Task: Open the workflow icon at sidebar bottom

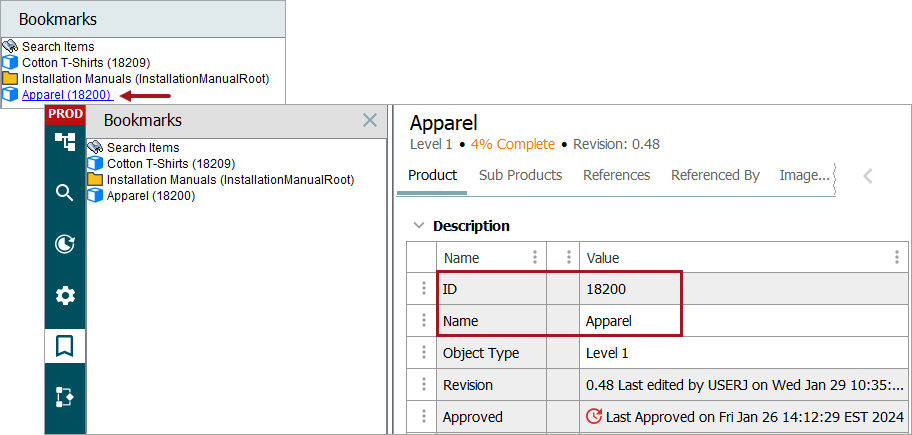Action: pos(65,396)
